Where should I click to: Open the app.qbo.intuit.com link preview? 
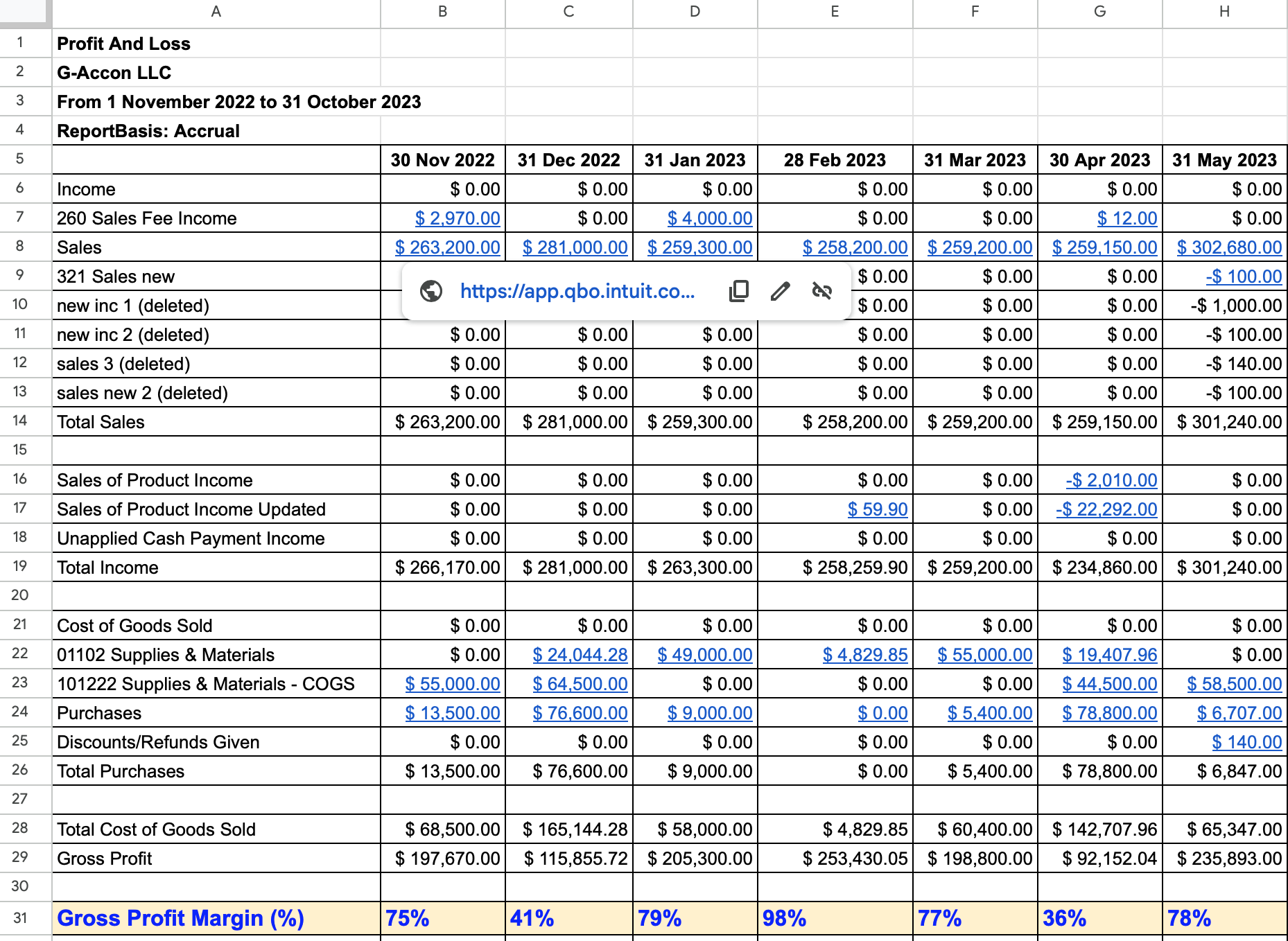577,291
